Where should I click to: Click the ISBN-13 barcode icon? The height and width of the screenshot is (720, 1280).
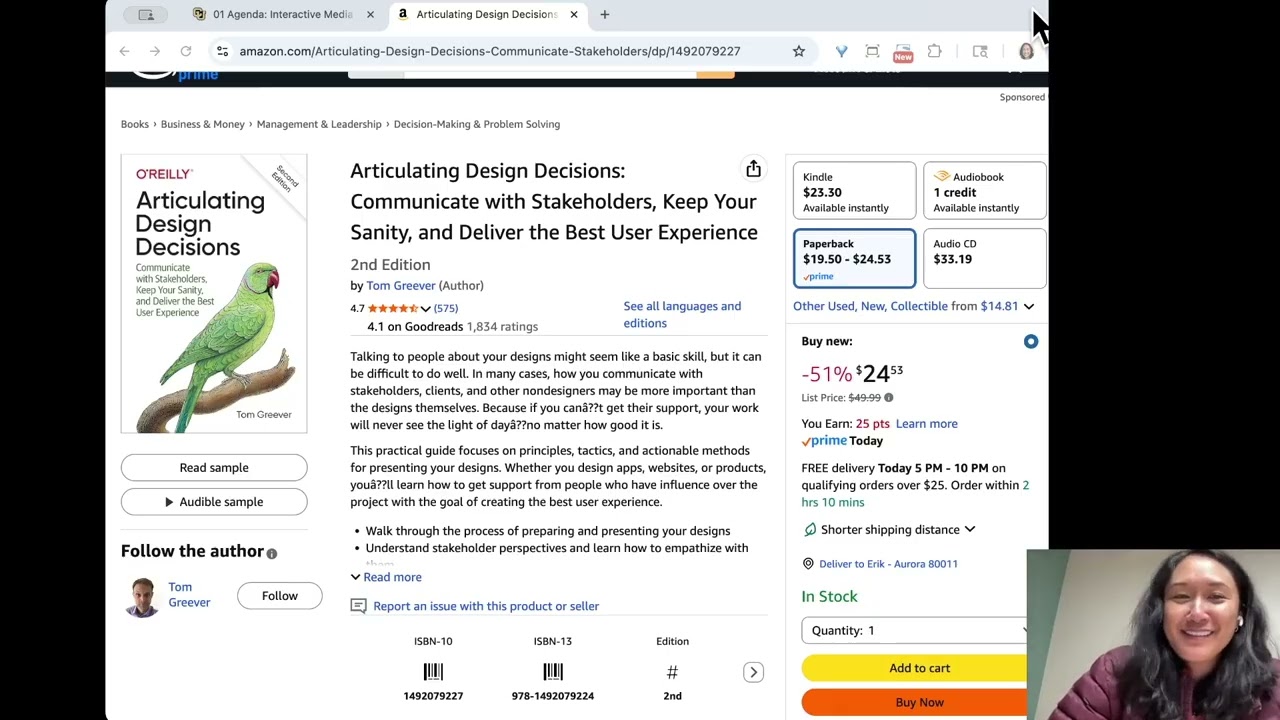coord(553,672)
